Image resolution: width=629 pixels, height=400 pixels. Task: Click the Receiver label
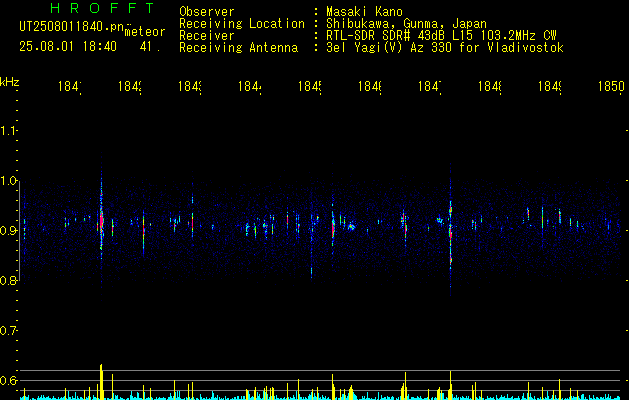(207, 36)
